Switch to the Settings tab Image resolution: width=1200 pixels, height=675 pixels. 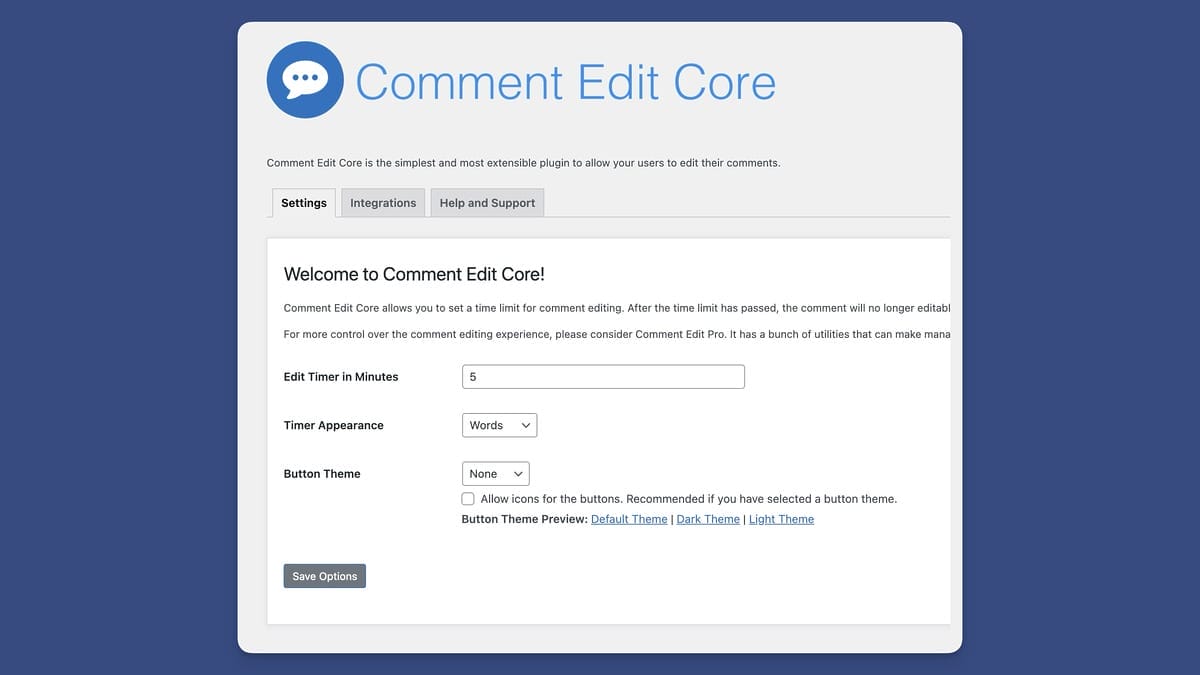pyautogui.click(x=304, y=203)
